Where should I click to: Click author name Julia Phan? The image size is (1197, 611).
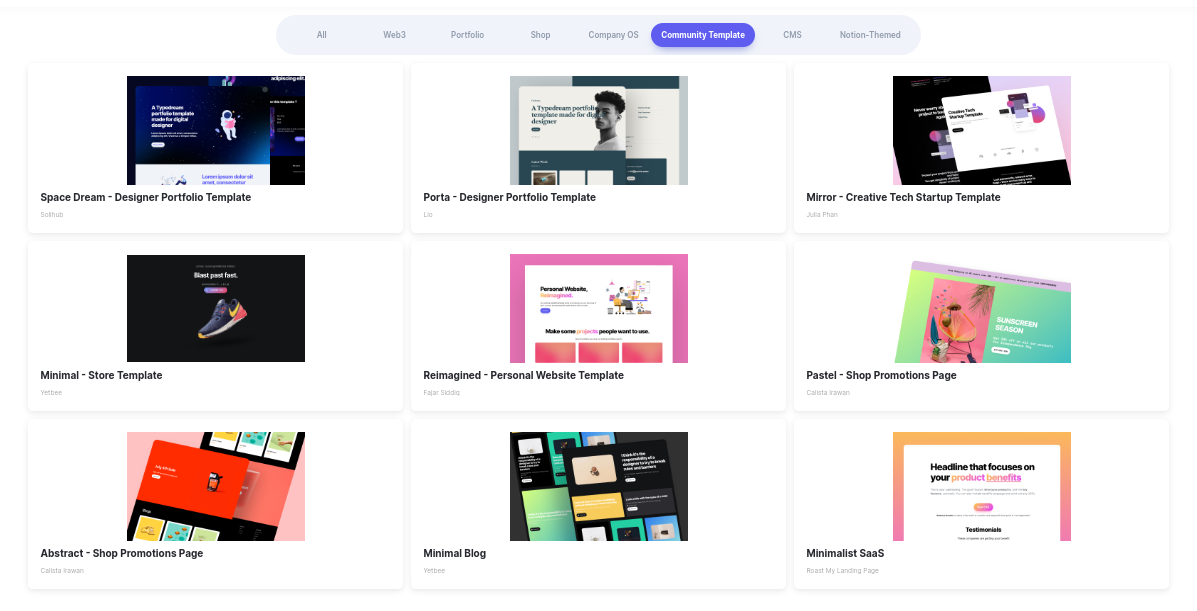pyautogui.click(x=822, y=215)
